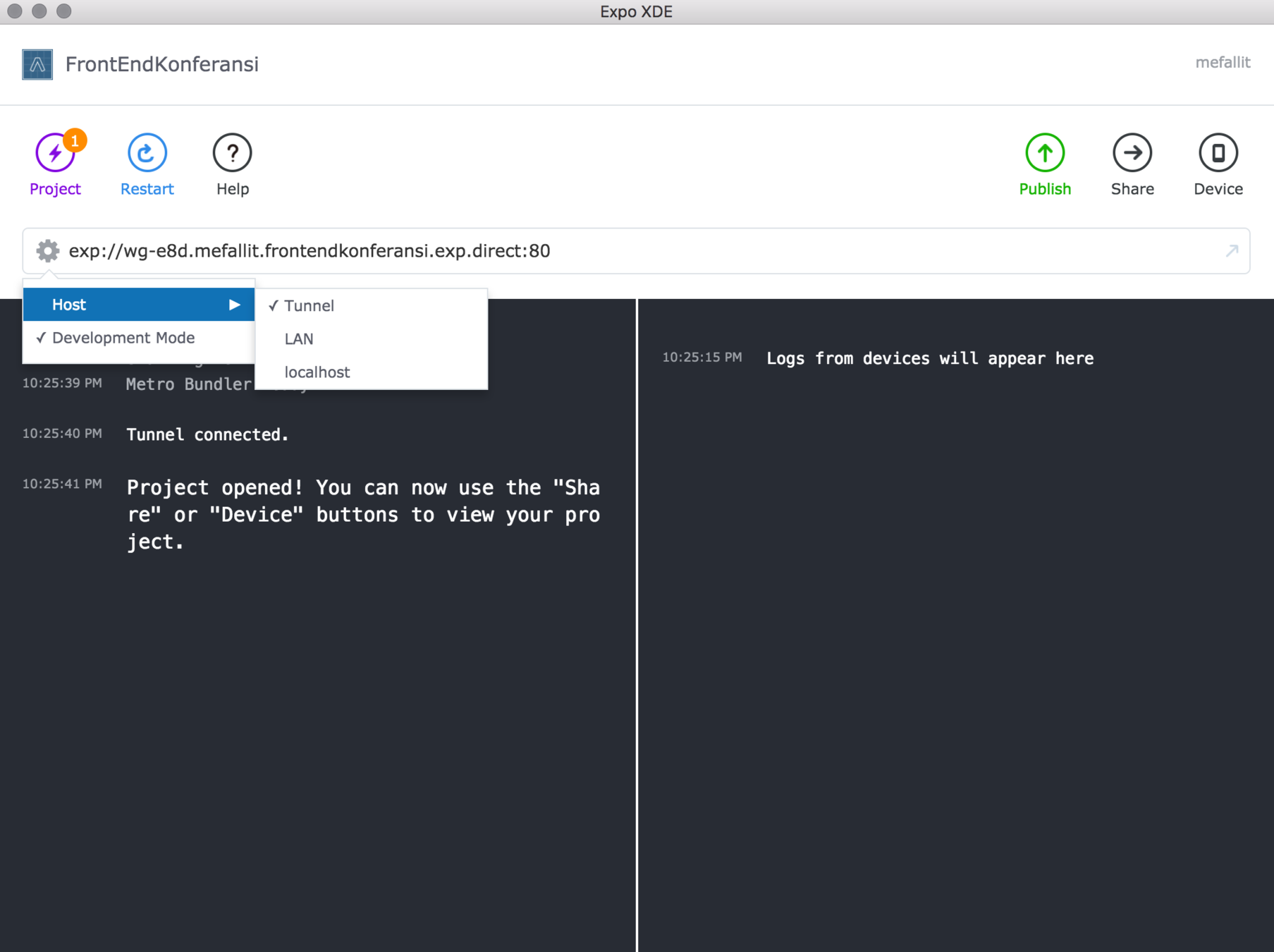Open the URL with the external arrow icon
The image size is (1274, 952).
(x=1231, y=251)
